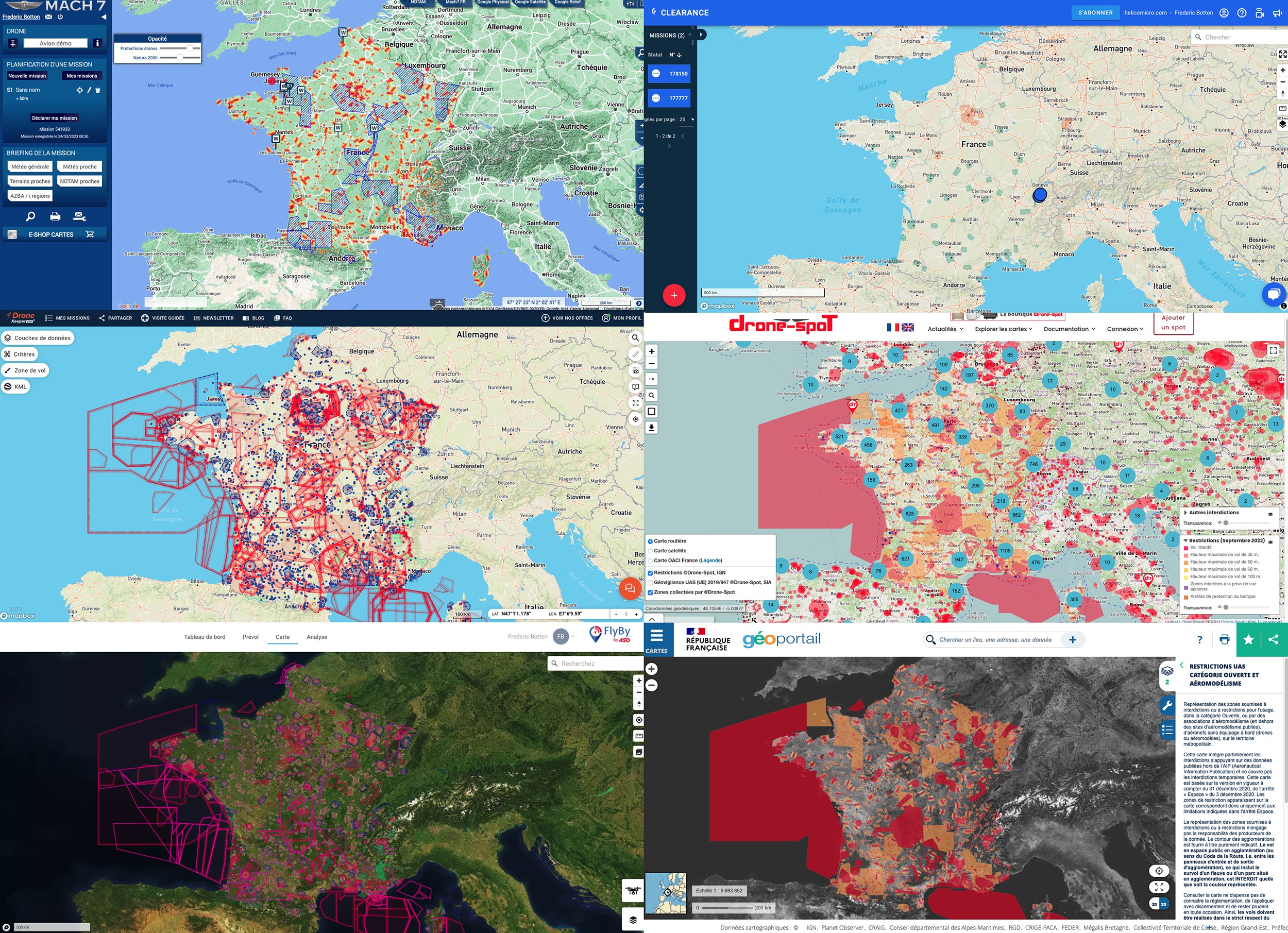
Task: Open AZBA / i régions briefing
Action: 30,196
